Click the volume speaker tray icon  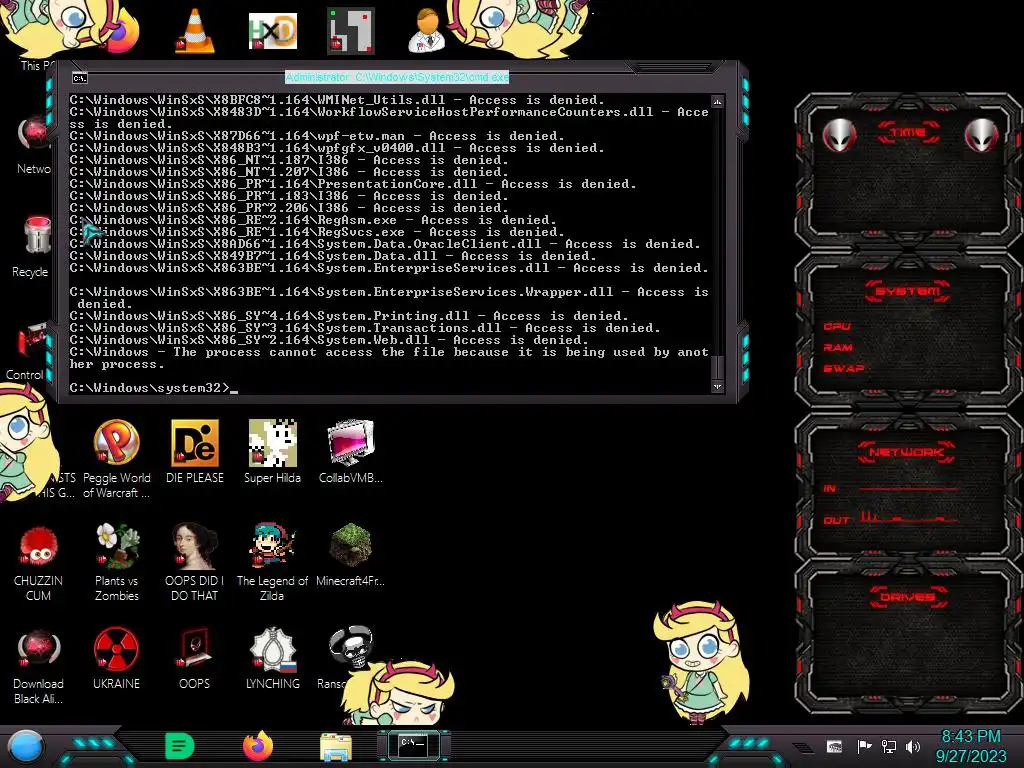pyautogui.click(x=913, y=746)
